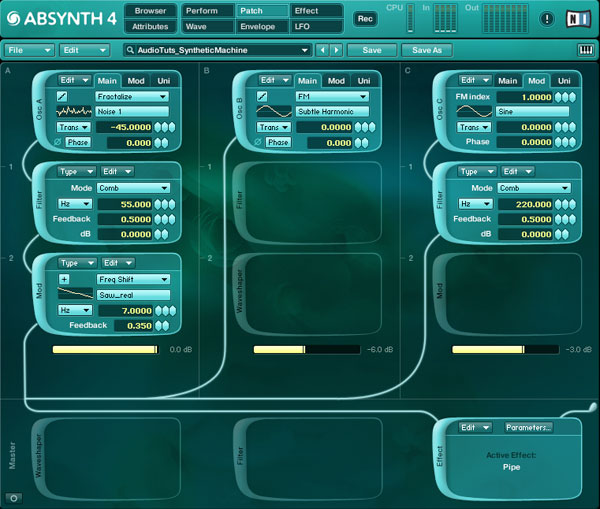Open Osc C Uni tab

[x=564, y=81]
